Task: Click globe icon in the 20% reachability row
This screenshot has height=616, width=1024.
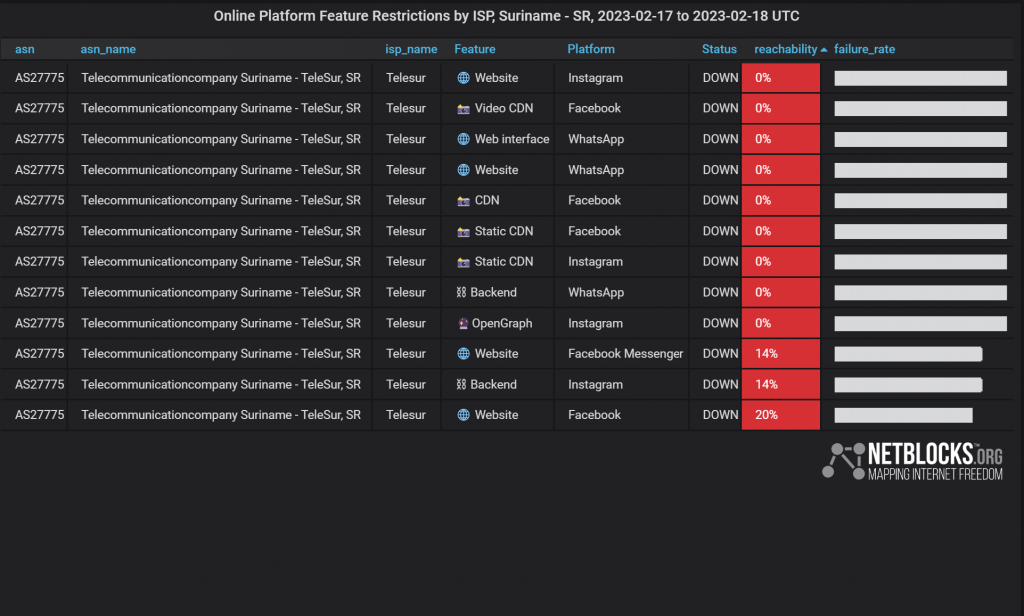Action: point(463,415)
